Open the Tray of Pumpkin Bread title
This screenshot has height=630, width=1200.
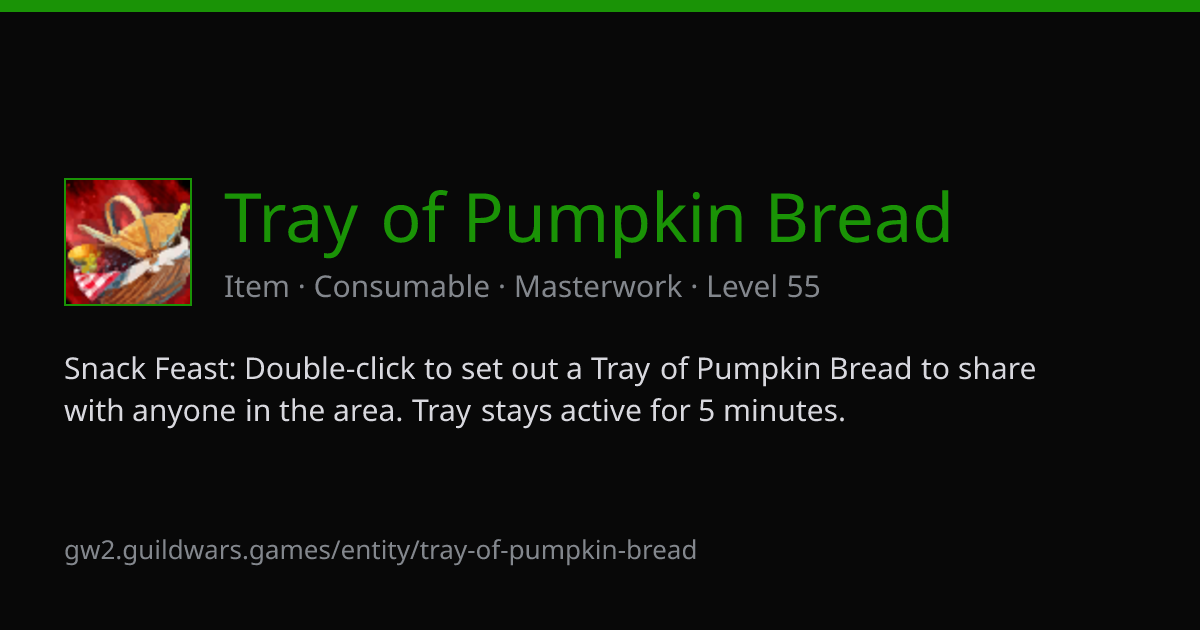click(x=588, y=219)
